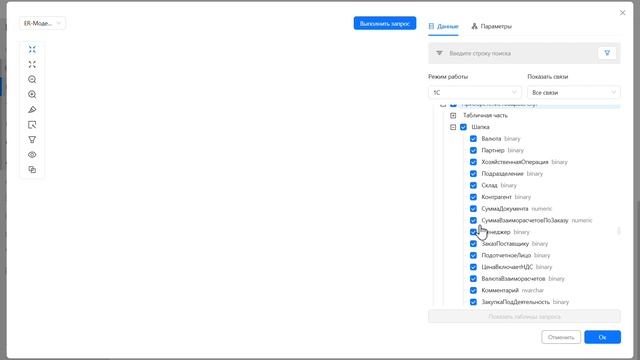The width and height of the screenshot is (640, 360).
Task: Close the dialog with the X icon
Action: [622, 13]
